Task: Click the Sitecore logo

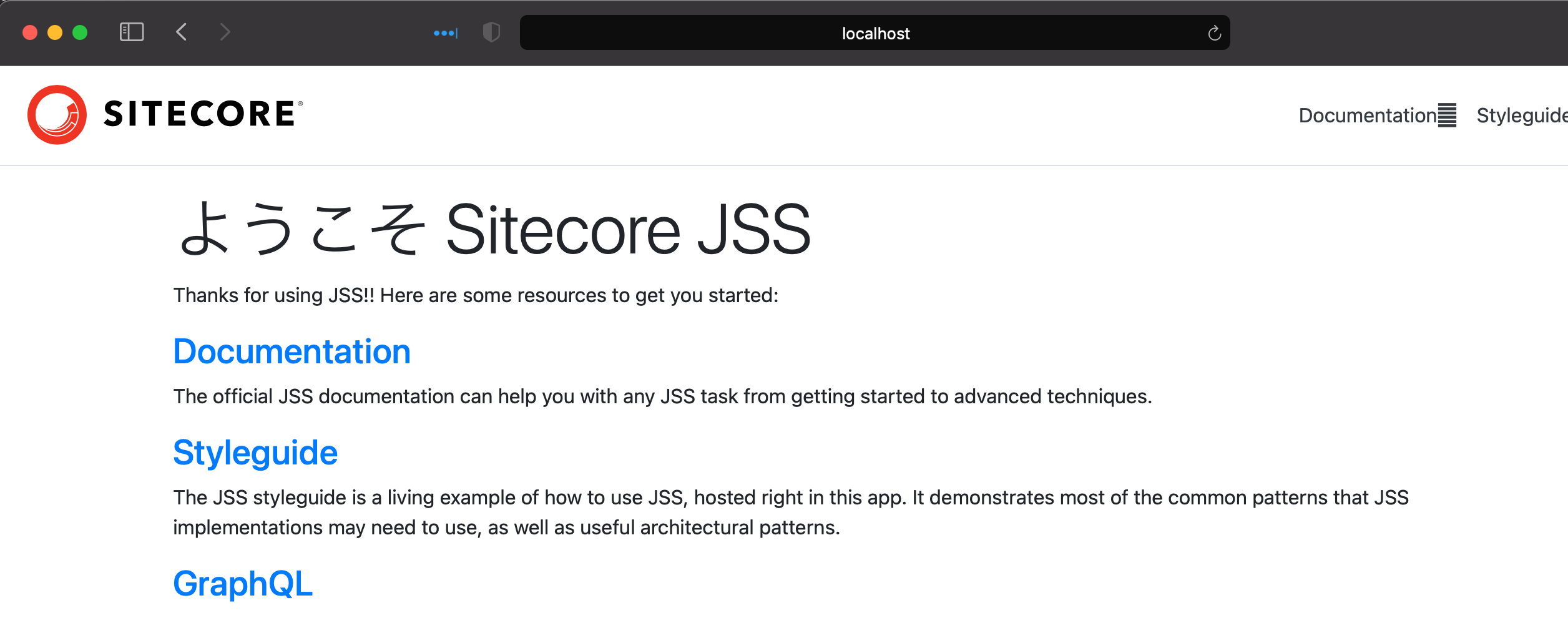Action: point(165,115)
